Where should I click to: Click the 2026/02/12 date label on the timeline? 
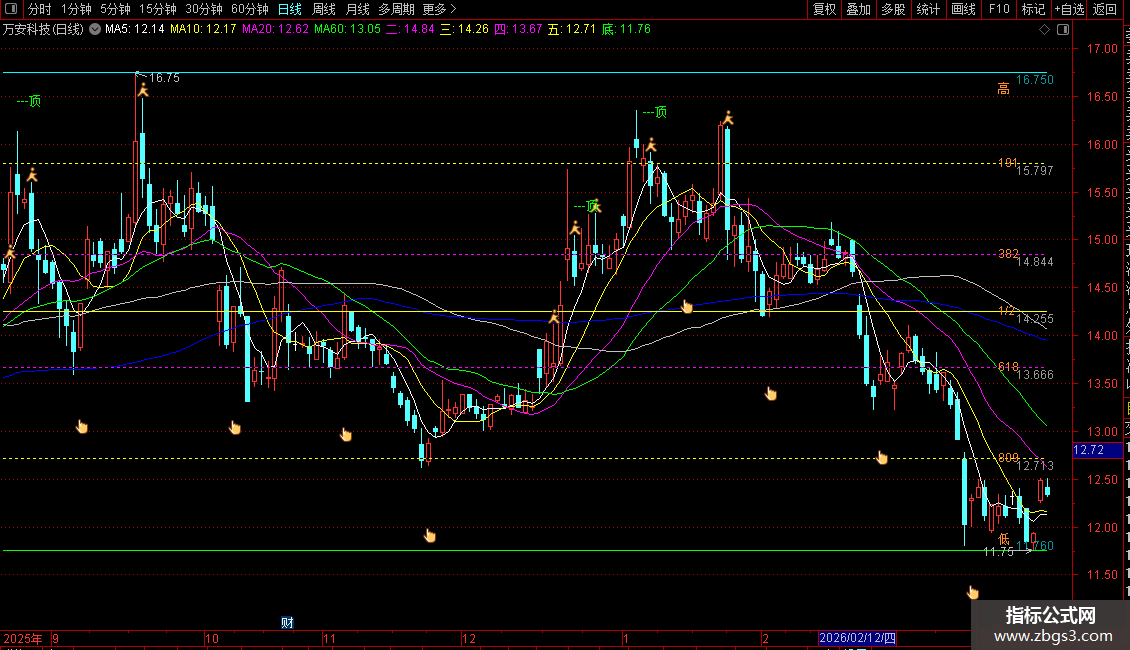pos(859,637)
